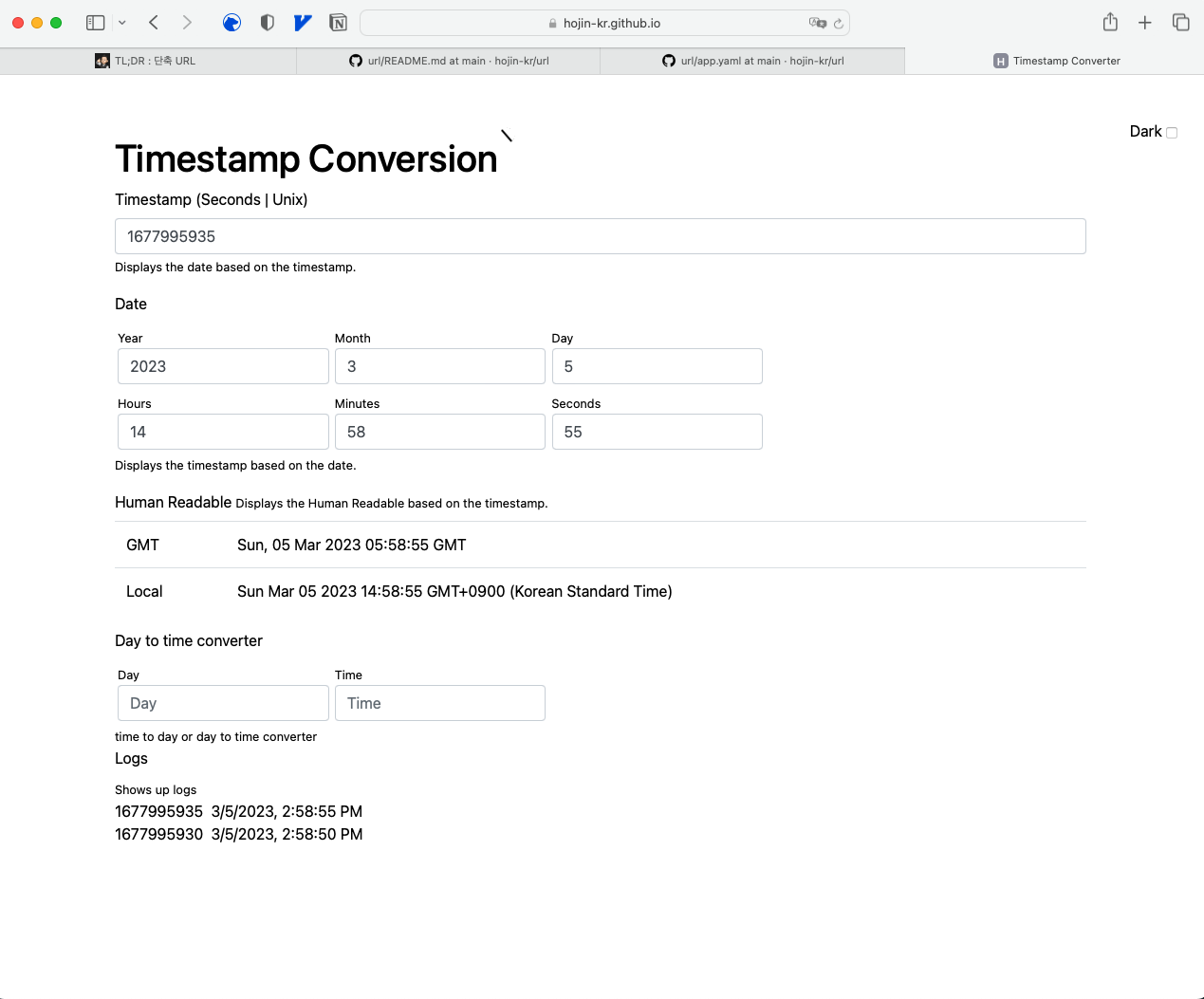The height and width of the screenshot is (999, 1204).
Task: Click the Local Korean Standard Time value
Action: click(454, 591)
